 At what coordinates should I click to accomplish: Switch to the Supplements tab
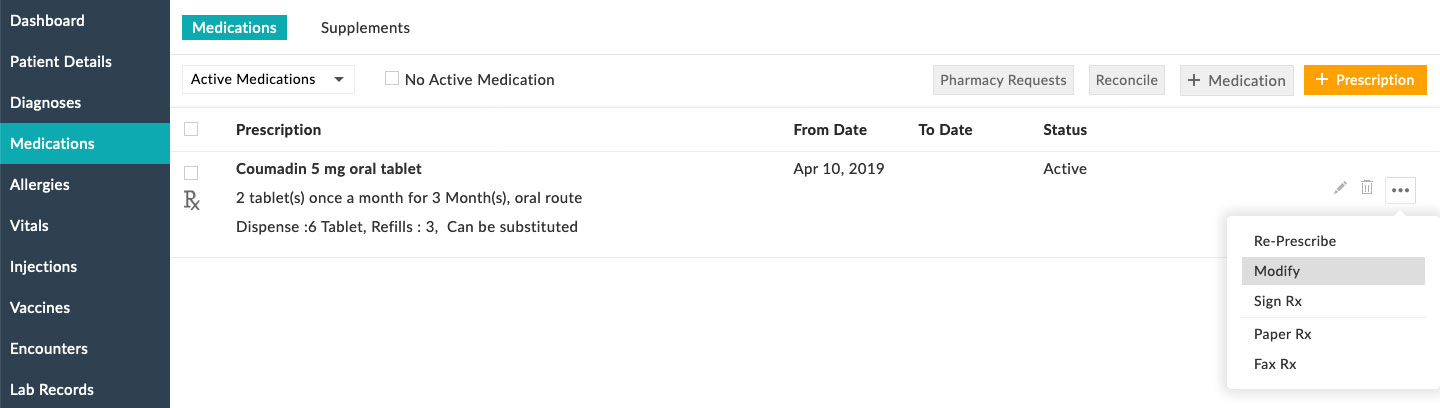pyautogui.click(x=365, y=28)
